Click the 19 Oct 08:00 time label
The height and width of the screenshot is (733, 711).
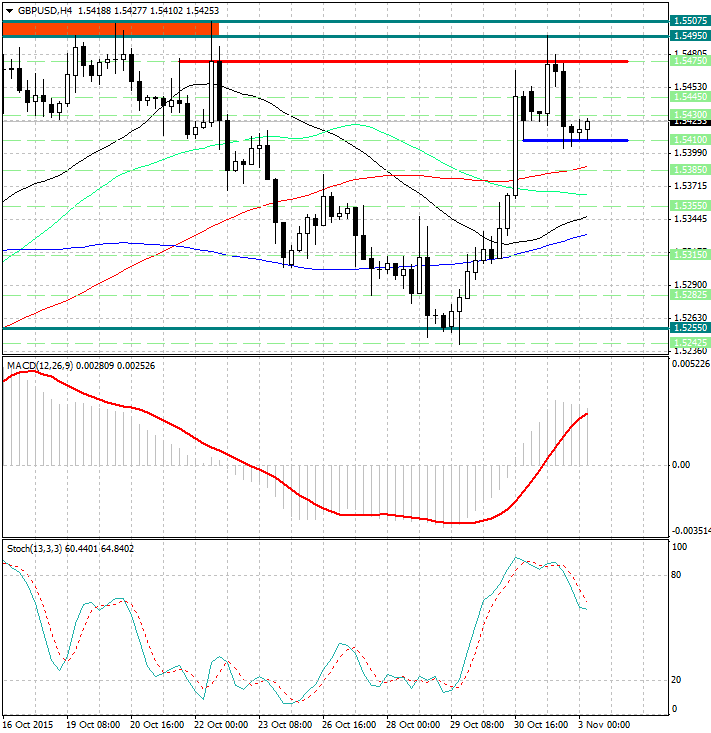(92, 724)
